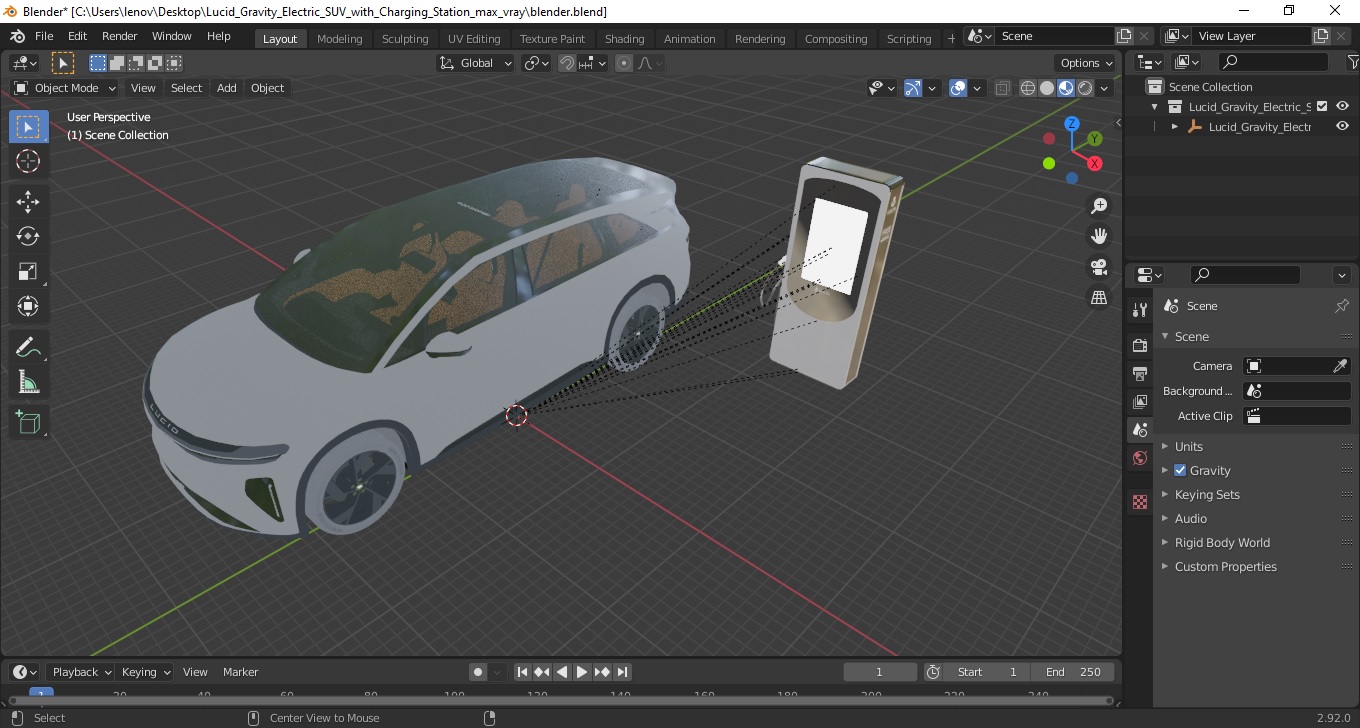The width and height of the screenshot is (1360, 728).
Task: Switch to the UV Editing tab
Action: click(474, 39)
